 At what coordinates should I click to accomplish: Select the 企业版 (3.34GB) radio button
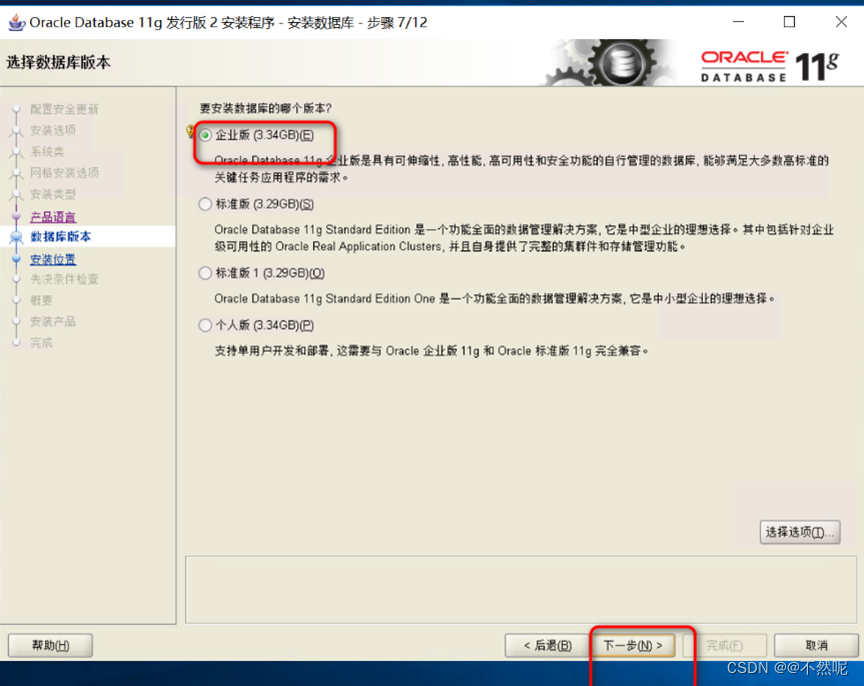pos(205,135)
